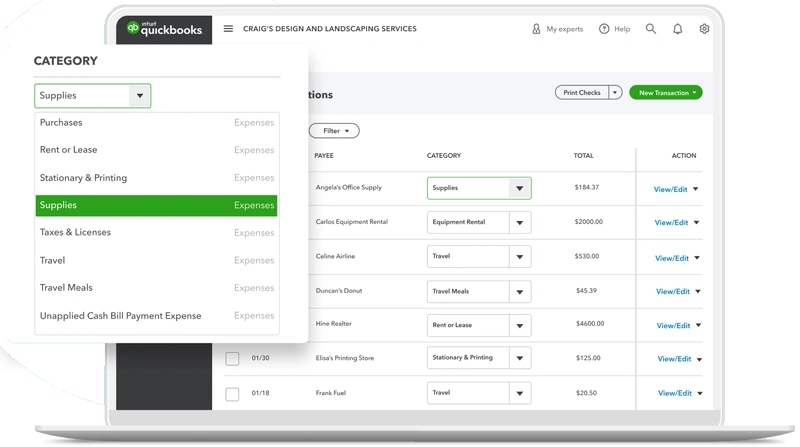Image resolution: width=800 pixels, height=447 pixels.
Task: Open action arrow beside Angela's Office Supply View/Edit
Action: (695, 188)
